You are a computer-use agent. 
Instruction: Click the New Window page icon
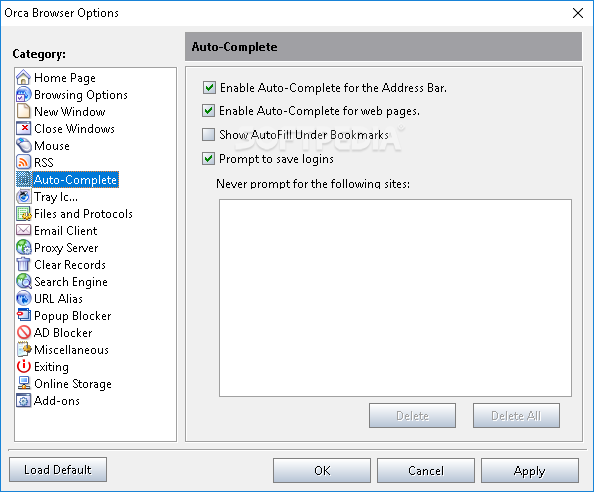pos(23,111)
